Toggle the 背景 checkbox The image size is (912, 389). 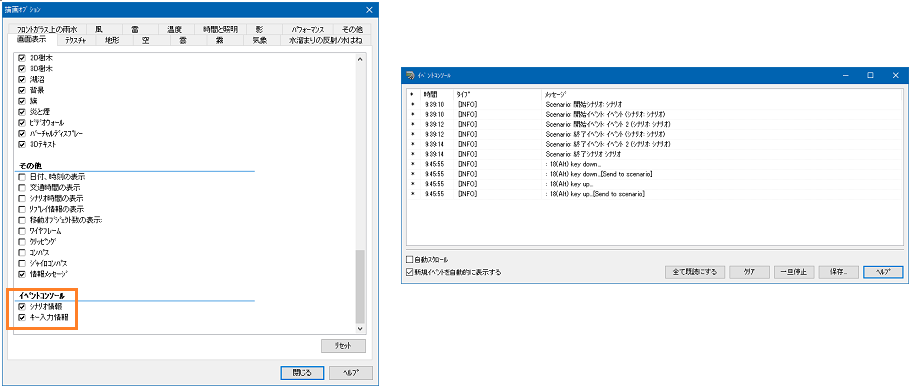point(22,91)
